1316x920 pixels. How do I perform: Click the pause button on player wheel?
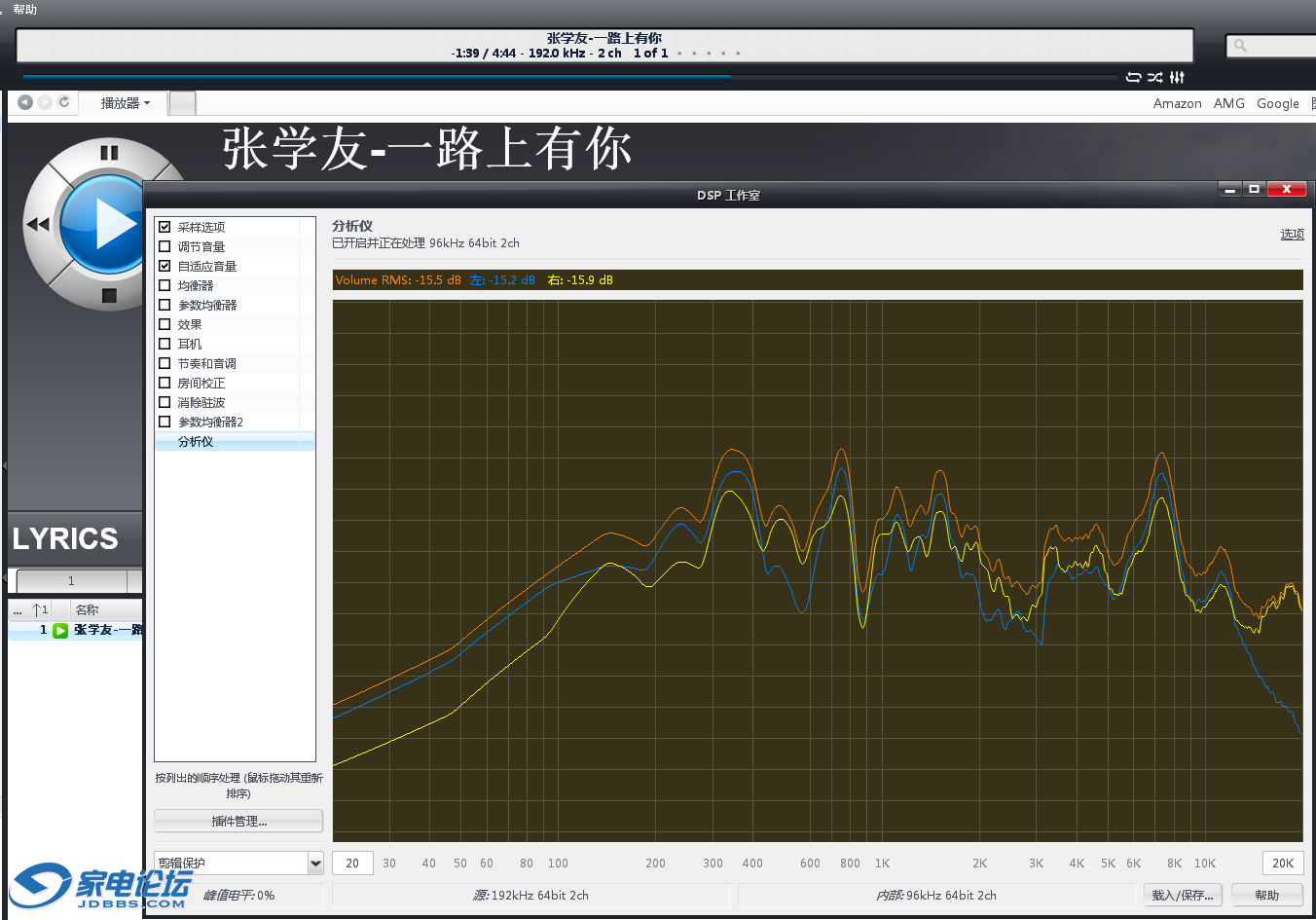[109, 153]
